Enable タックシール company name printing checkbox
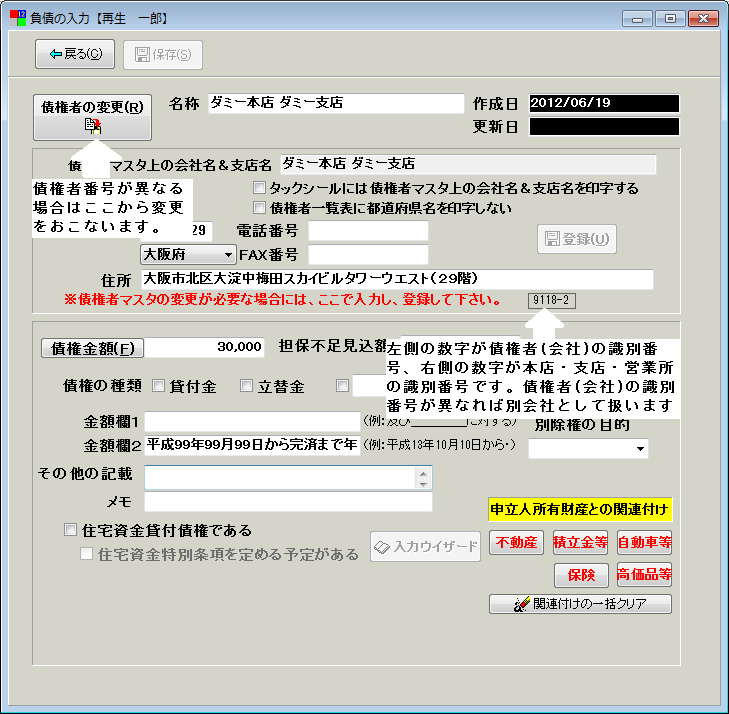Image resolution: width=729 pixels, height=714 pixels. [x=260, y=188]
